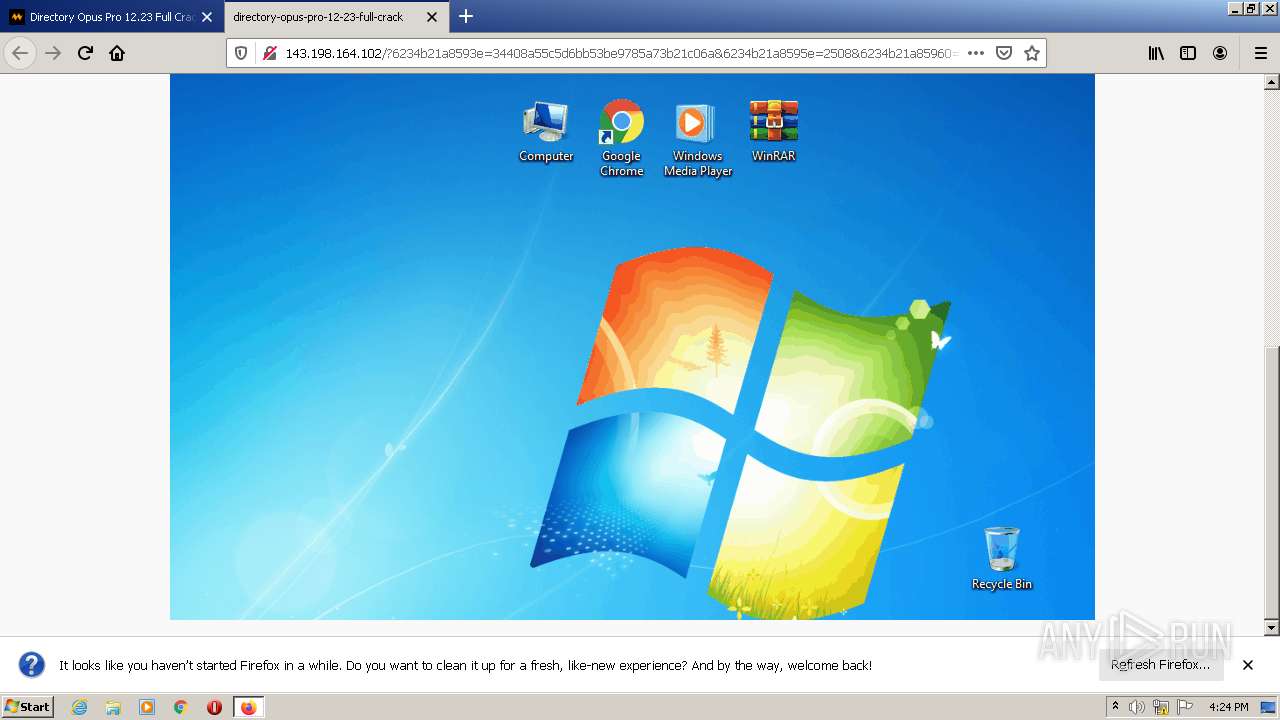
Task: Click the Recycle Bin icon in the page
Action: click(1001, 558)
